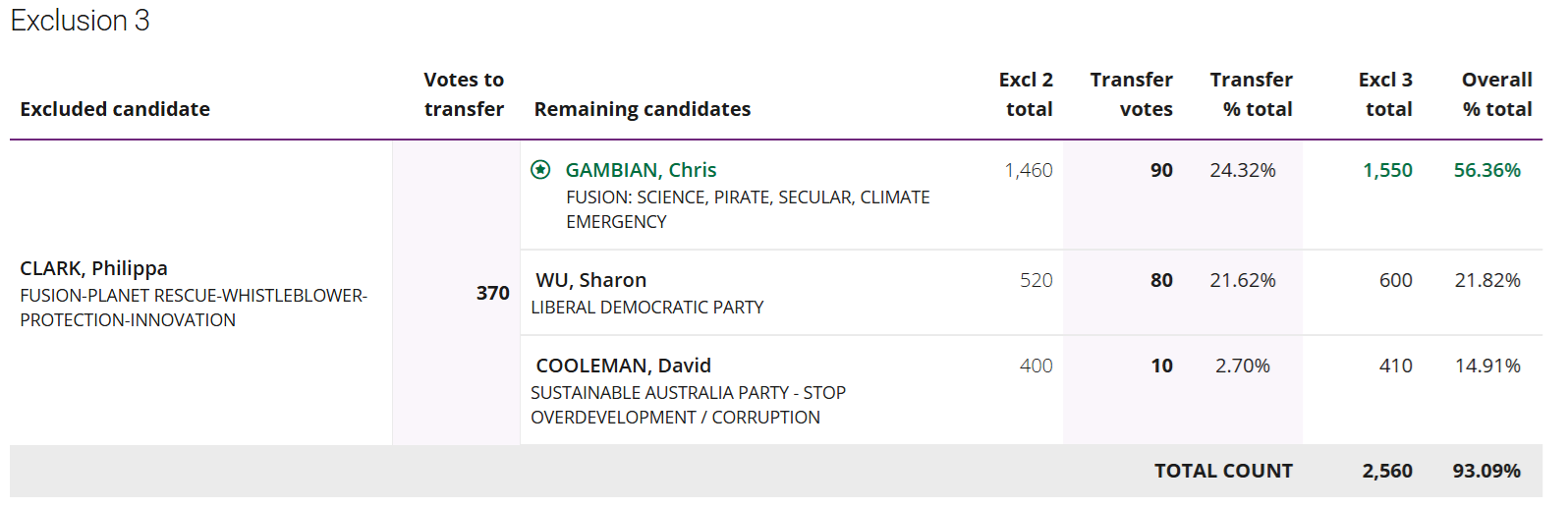Click the Transfer % total column header
The image size is (1568, 508).
tap(1252, 94)
